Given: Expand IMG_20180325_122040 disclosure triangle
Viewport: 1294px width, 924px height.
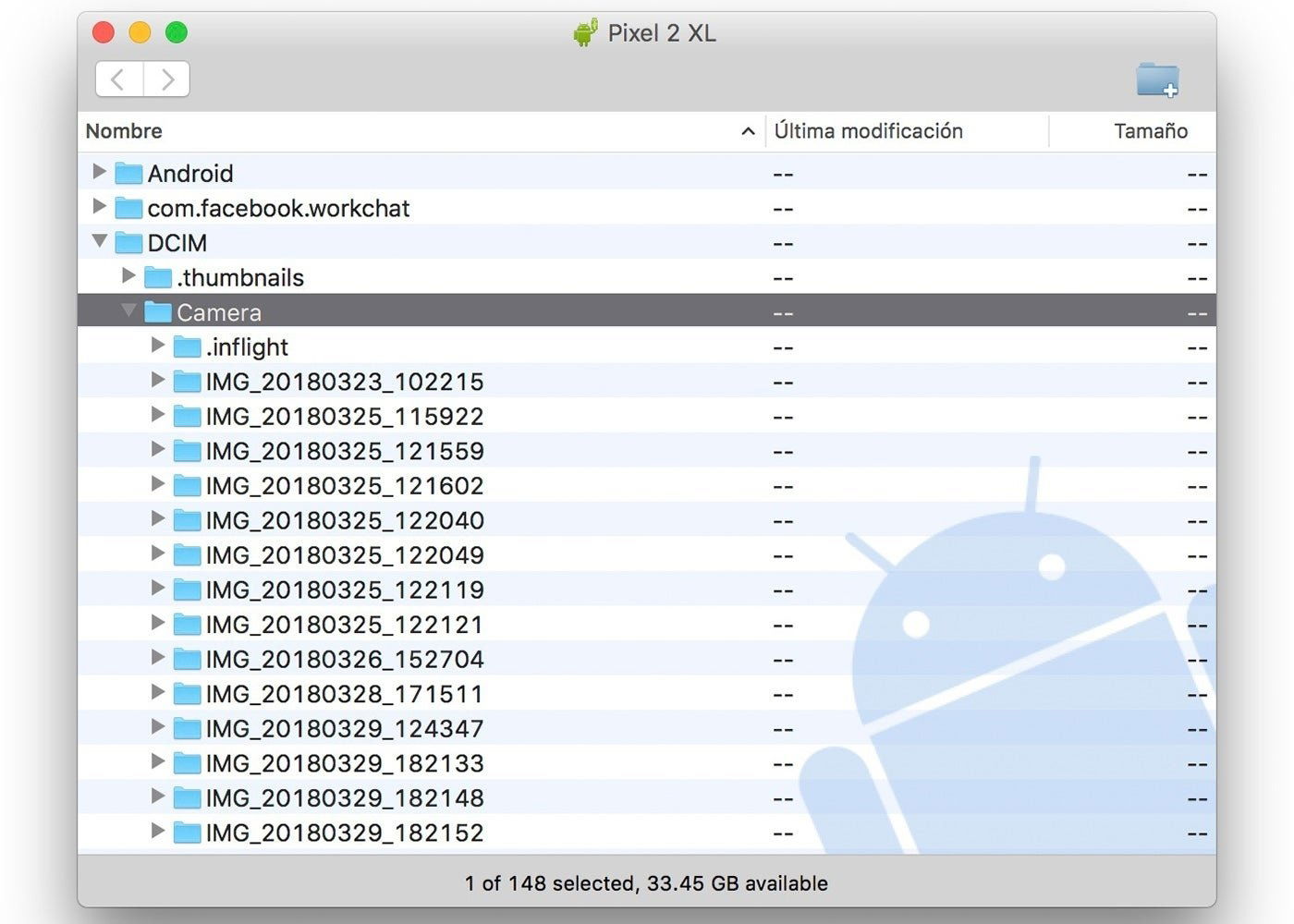Looking at the screenshot, I should tap(158, 518).
